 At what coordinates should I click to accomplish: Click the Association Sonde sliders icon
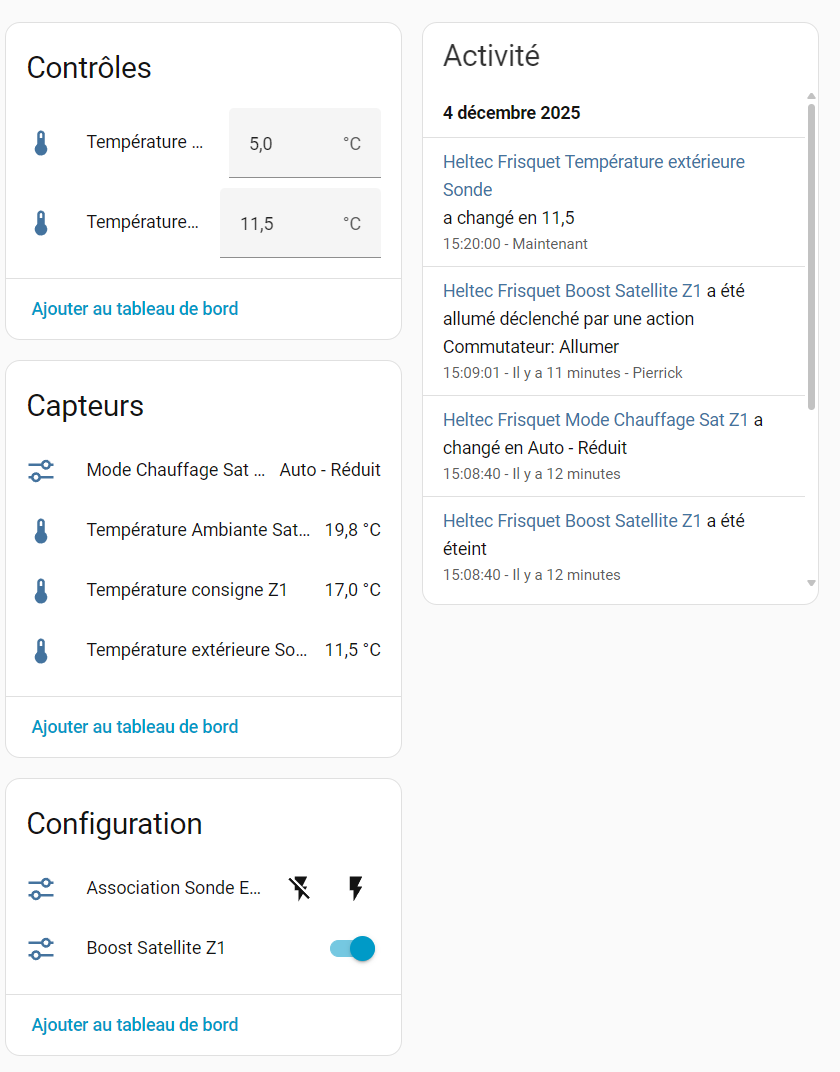coord(41,888)
